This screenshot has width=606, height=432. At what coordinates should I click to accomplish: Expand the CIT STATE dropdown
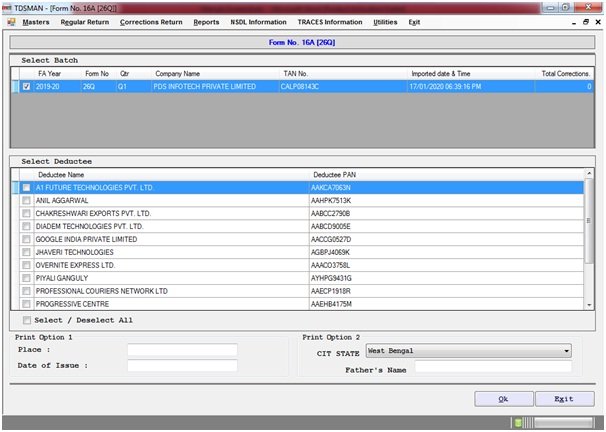coord(566,351)
